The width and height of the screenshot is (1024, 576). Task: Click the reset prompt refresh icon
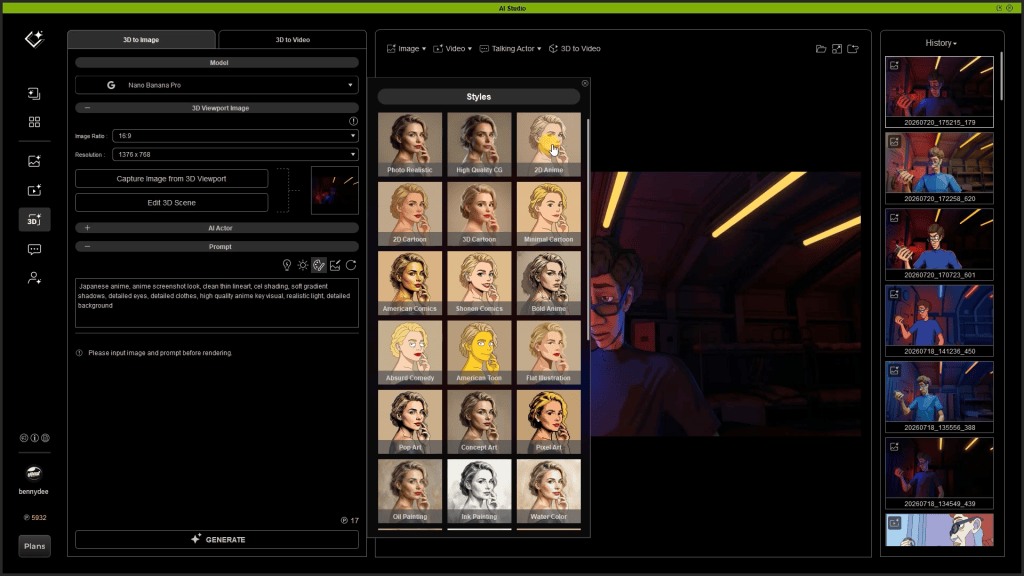tap(351, 265)
